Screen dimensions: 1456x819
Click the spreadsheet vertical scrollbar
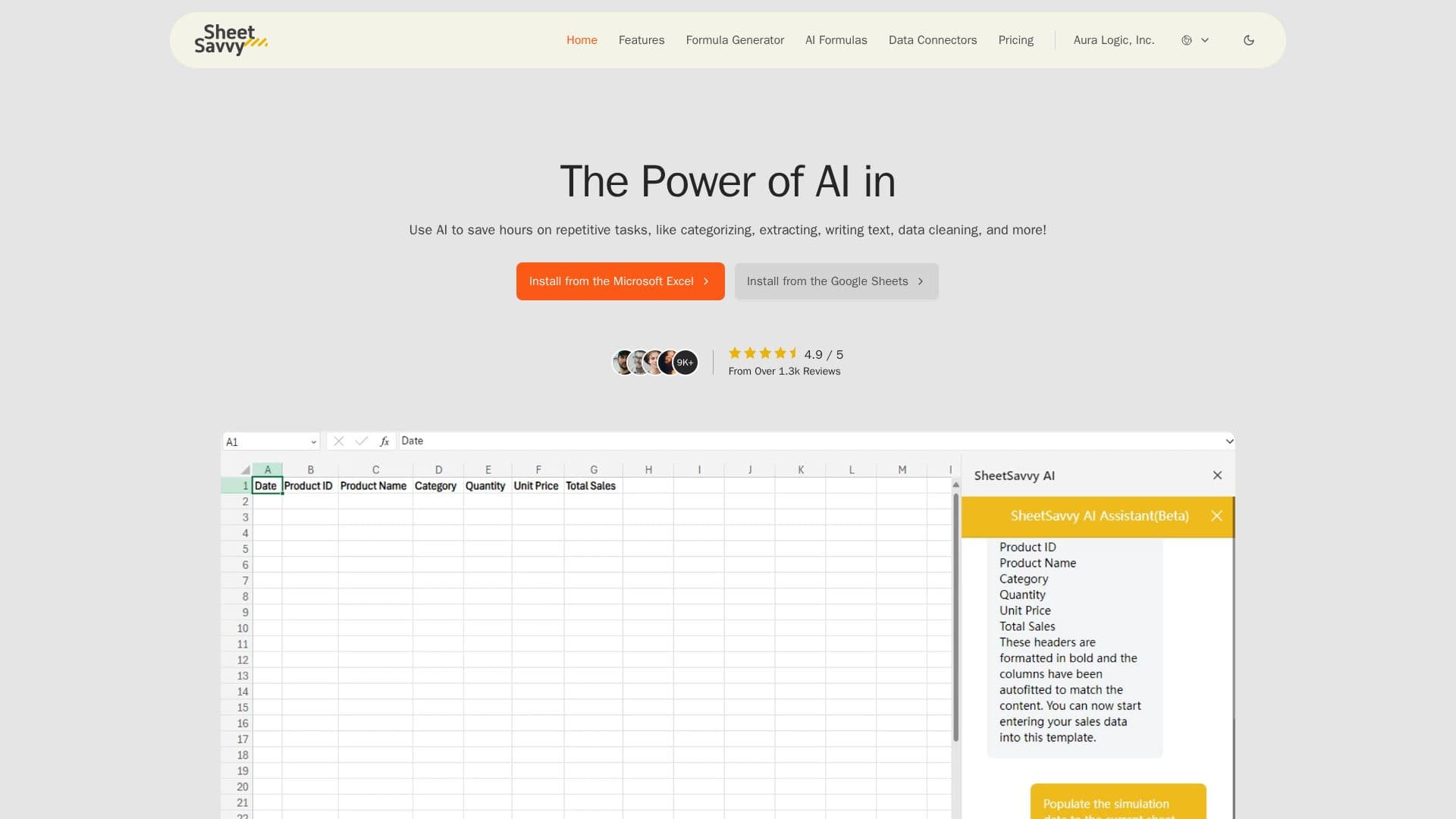click(x=955, y=618)
